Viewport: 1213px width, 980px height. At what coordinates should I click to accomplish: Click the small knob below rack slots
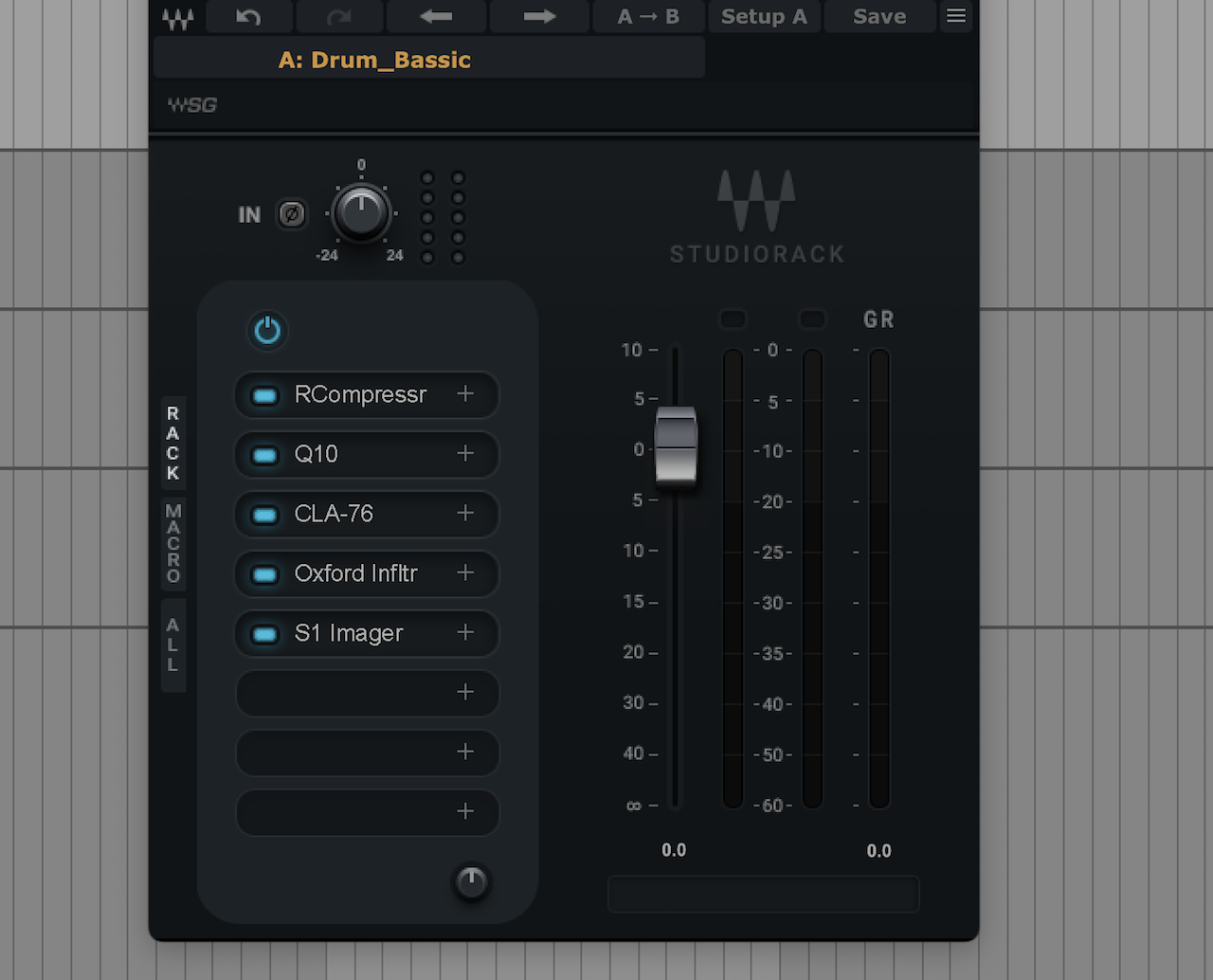(x=471, y=882)
